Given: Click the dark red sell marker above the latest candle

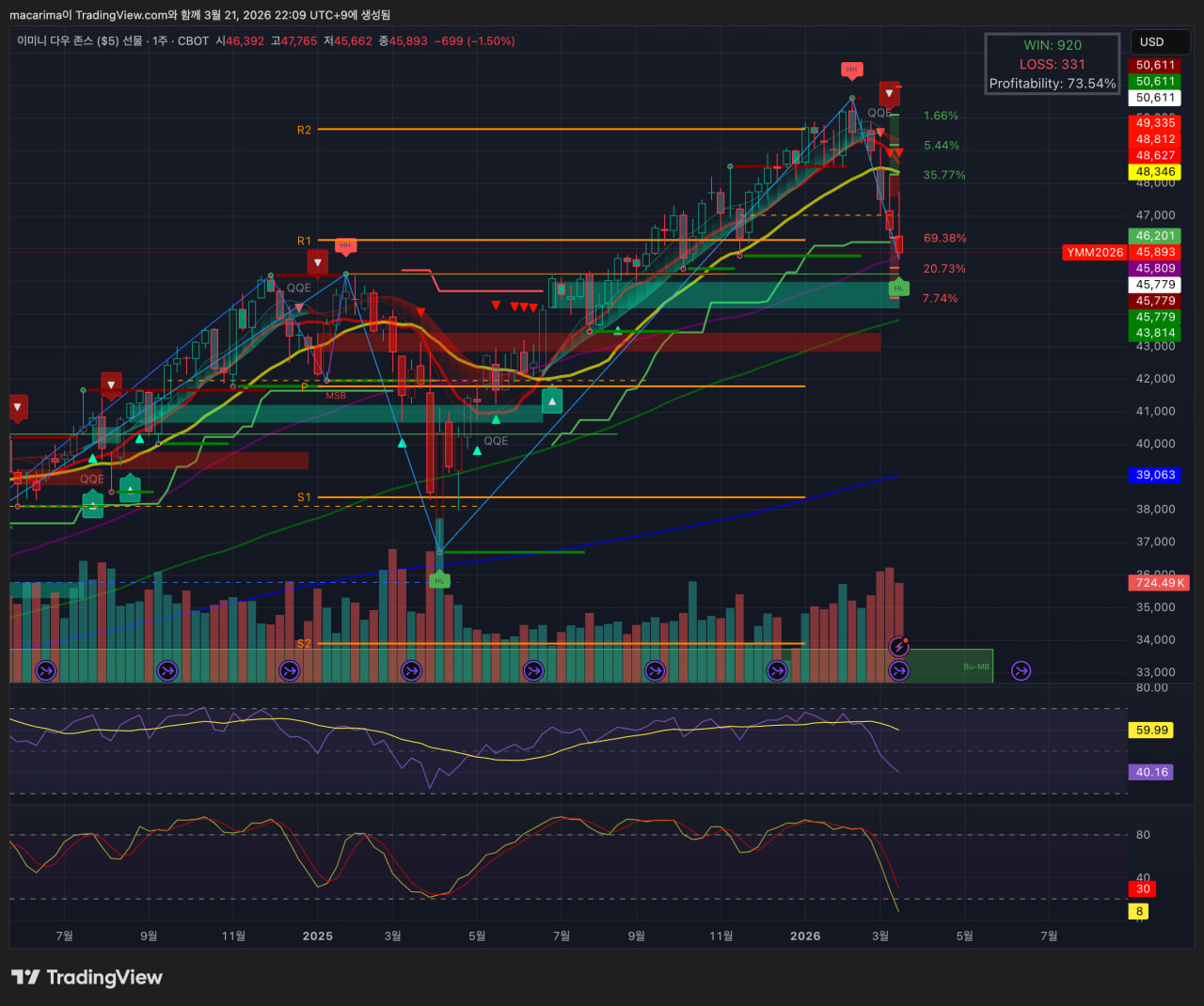Looking at the screenshot, I should 889,93.
